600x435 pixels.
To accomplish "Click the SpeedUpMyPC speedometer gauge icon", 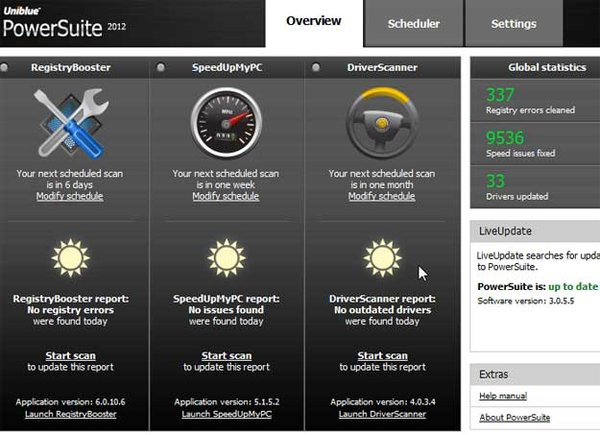I will click(x=227, y=122).
